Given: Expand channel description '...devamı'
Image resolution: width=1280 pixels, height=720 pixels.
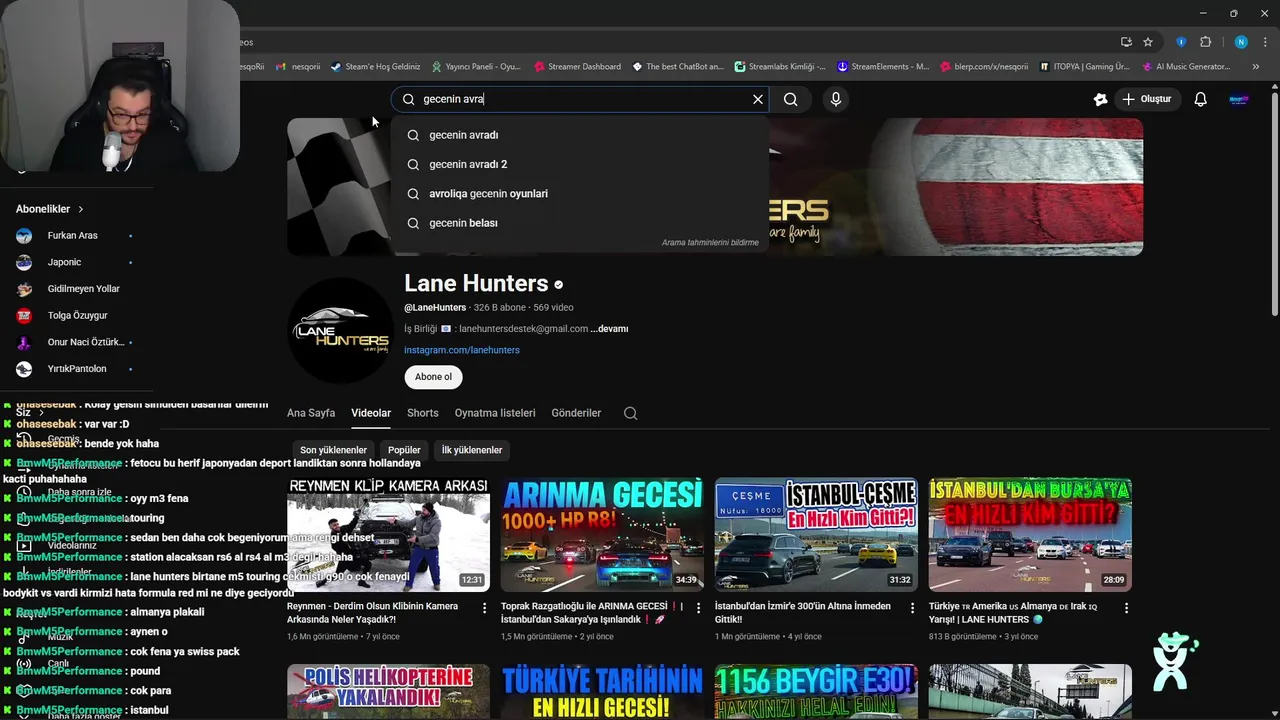Looking at the screenshot, I should (x=609, y=328).
